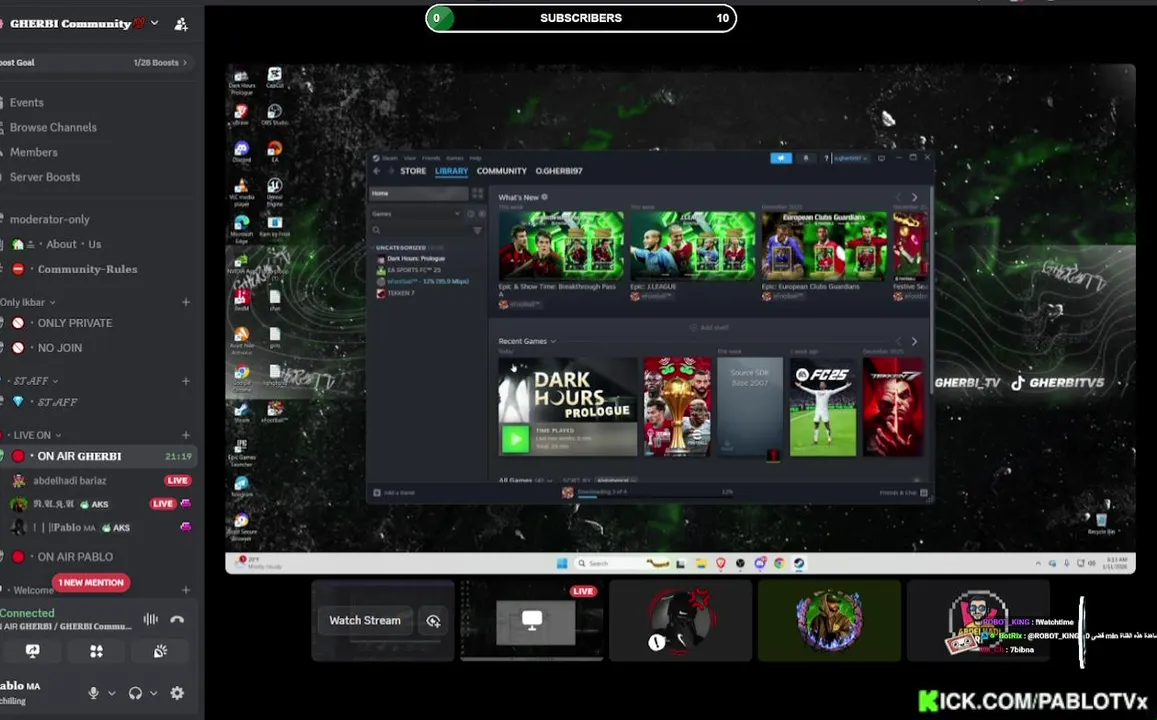Collapse the Only Ikbar category
Viewport: 1157px width, 720px height.
28,302
